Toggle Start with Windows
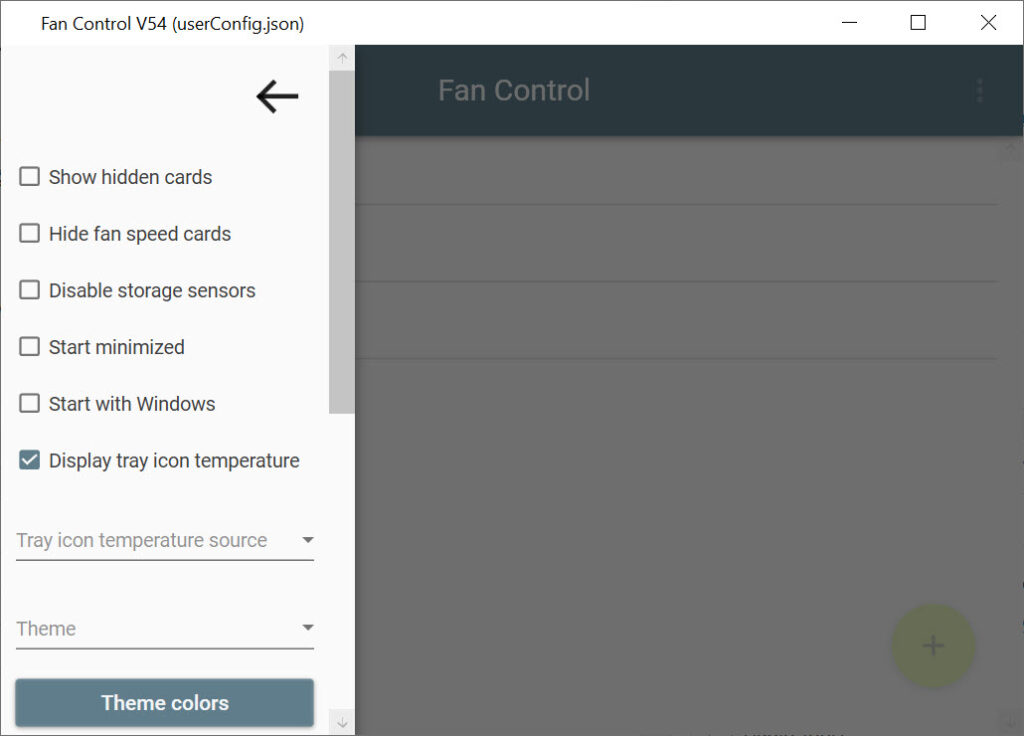This screenshot has height=736, width=1024. click(29, 403)
